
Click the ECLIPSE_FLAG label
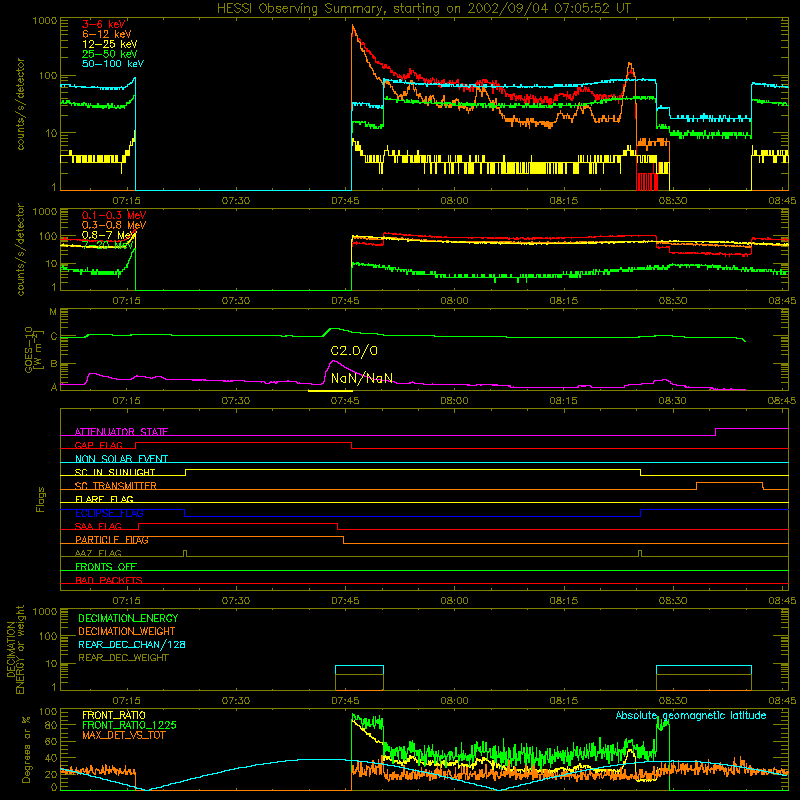click(109, 513)
